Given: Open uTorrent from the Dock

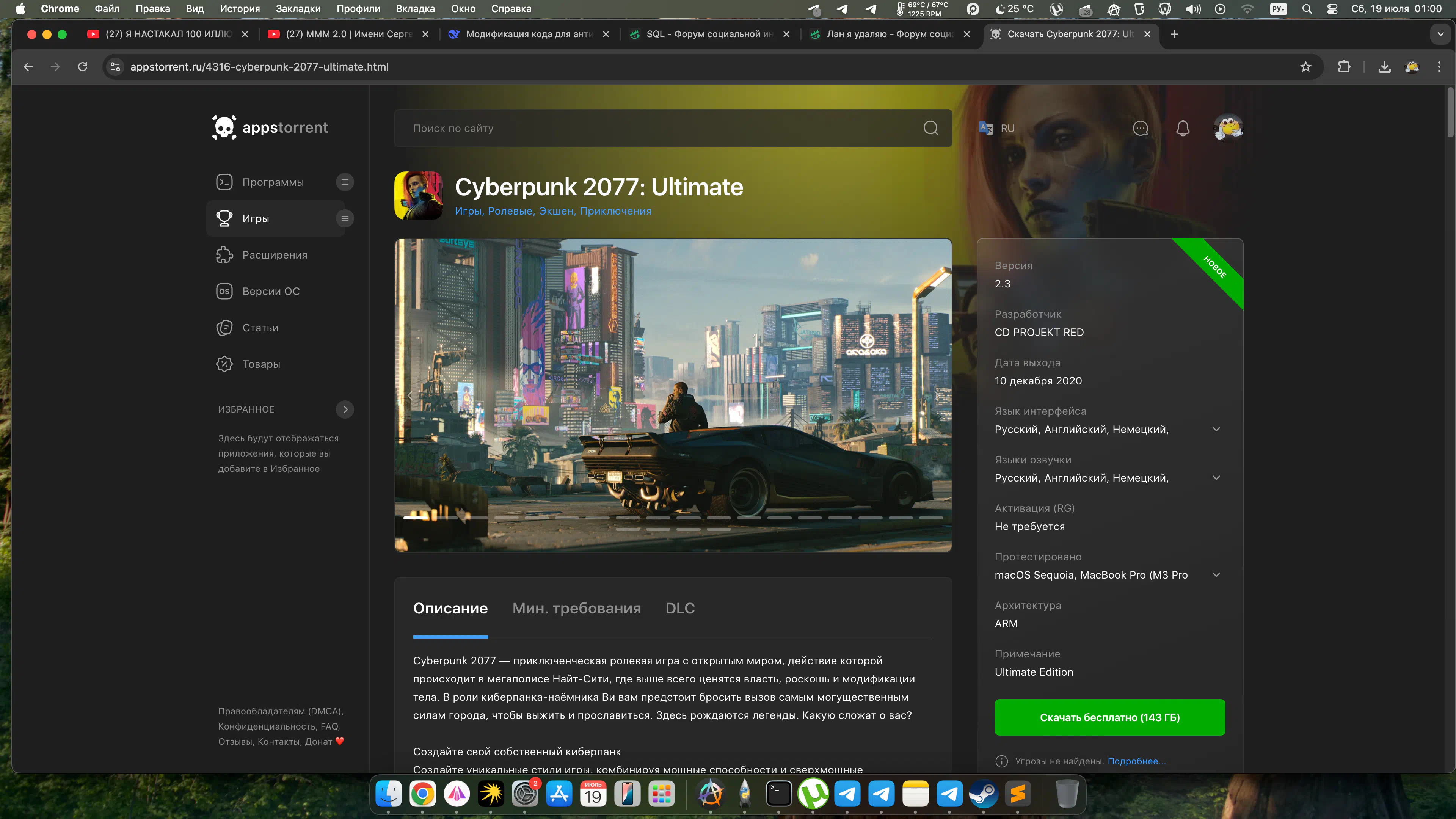Looking at the screenshot, I should click(x=813, y=794).
